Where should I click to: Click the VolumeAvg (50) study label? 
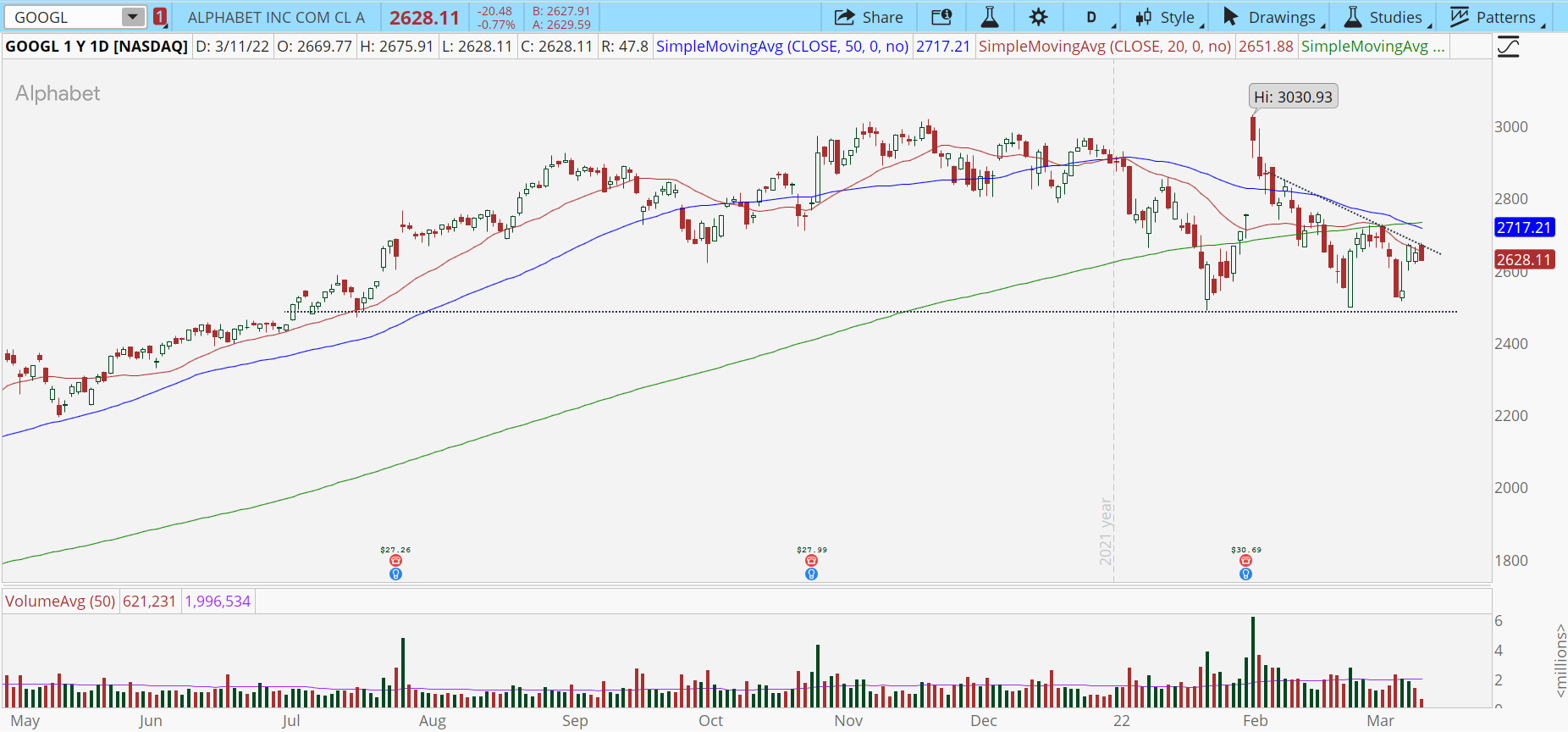(x=60, y=602)
